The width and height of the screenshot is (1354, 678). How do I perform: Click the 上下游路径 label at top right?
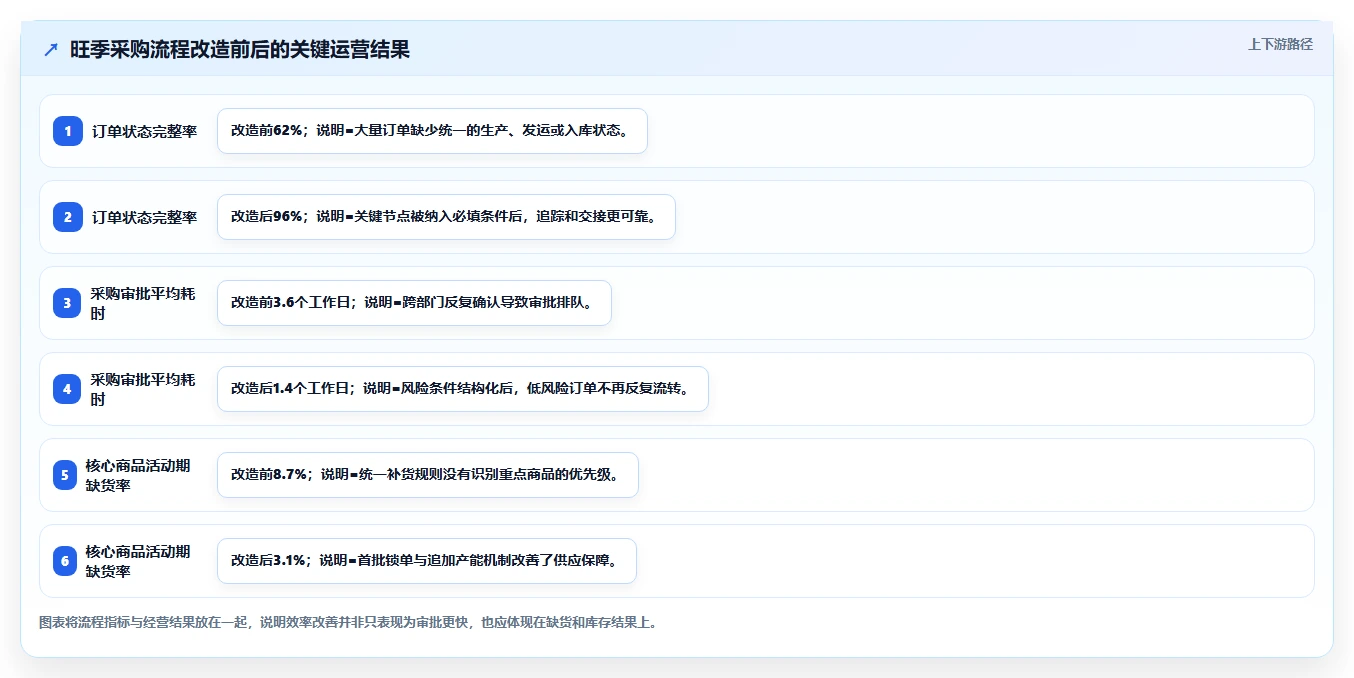pos(1280,44)
